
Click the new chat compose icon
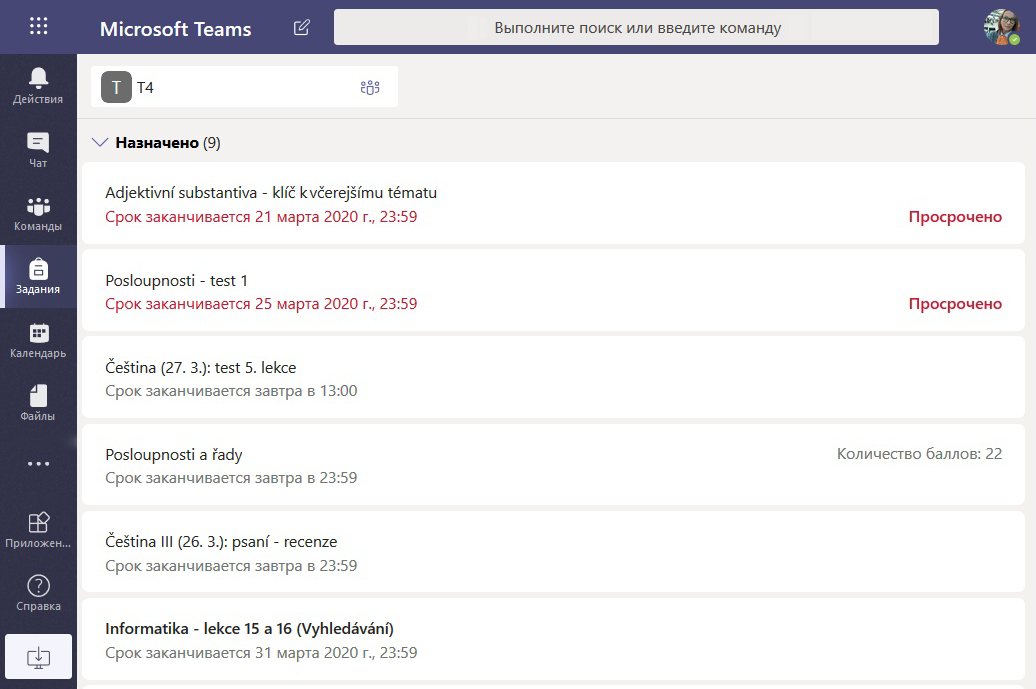(x=301, y=28)
